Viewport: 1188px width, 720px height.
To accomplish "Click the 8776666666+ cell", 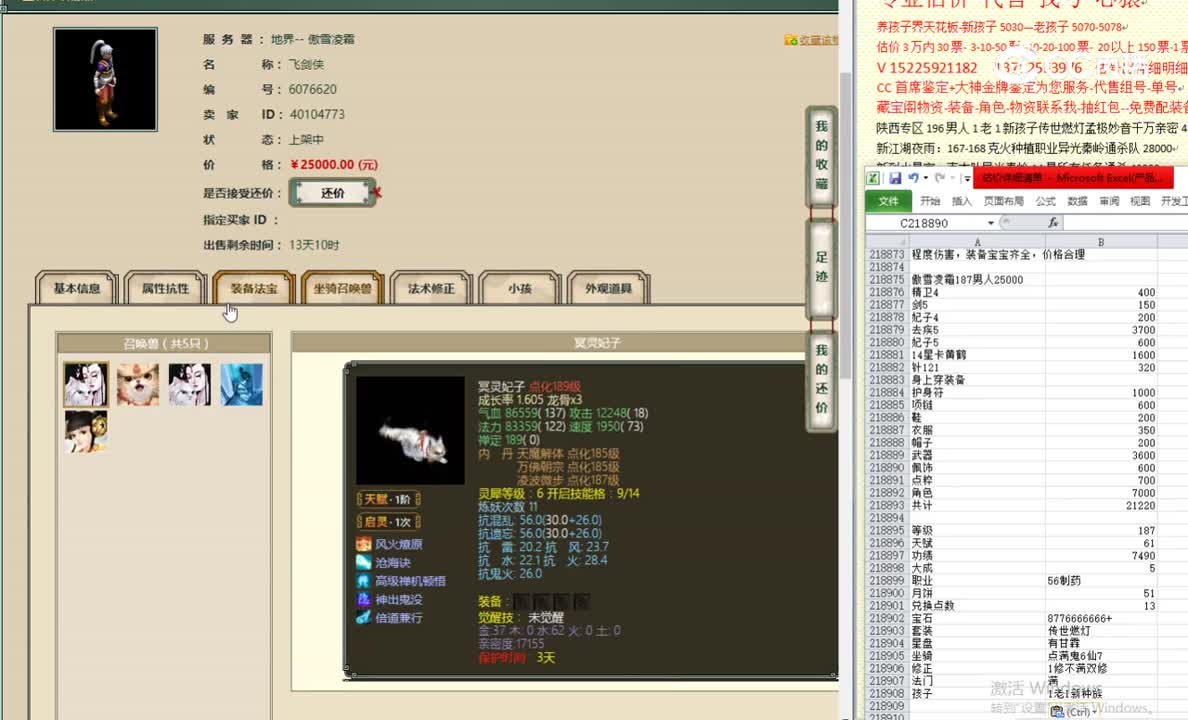I will click(x=1101, y=618).
